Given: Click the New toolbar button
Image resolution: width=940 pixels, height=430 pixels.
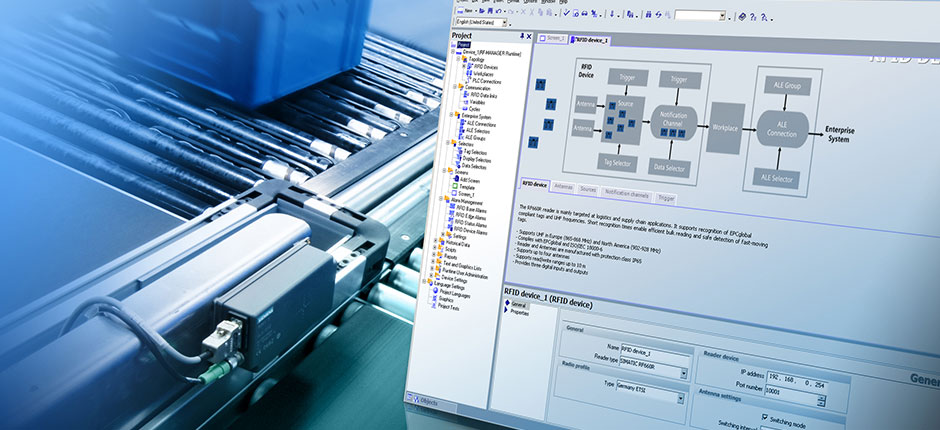Looking at the screenshot, I should coord(465,10).
